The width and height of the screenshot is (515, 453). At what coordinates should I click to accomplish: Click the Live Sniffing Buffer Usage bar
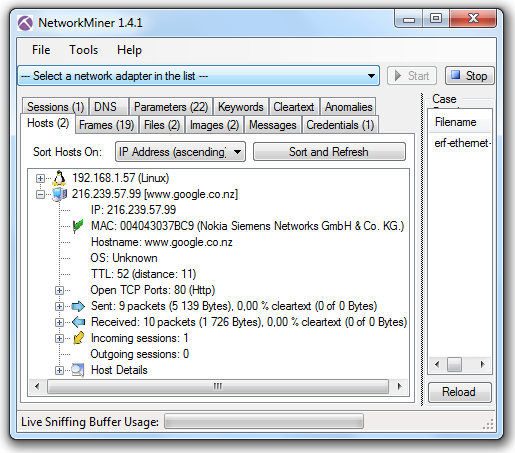264,422
